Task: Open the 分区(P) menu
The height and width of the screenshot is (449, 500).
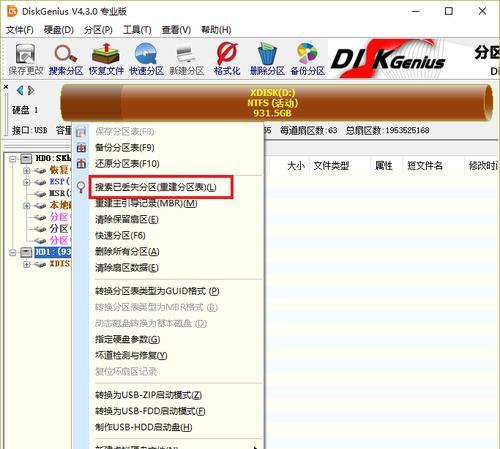Action: (x=98, y=30)
